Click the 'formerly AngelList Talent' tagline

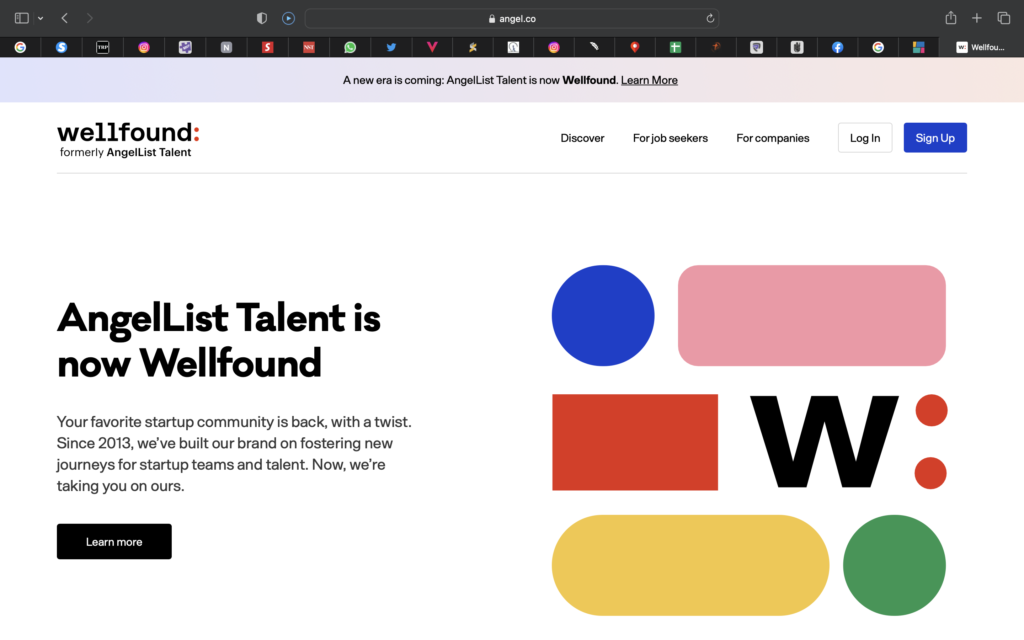(x=125, y=153)
